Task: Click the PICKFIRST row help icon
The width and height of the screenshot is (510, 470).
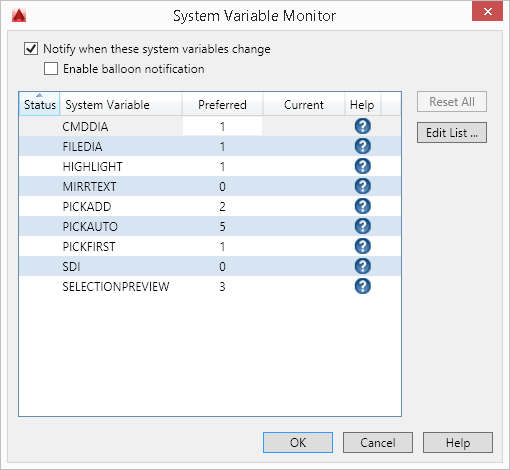Action: pos(363,246)
